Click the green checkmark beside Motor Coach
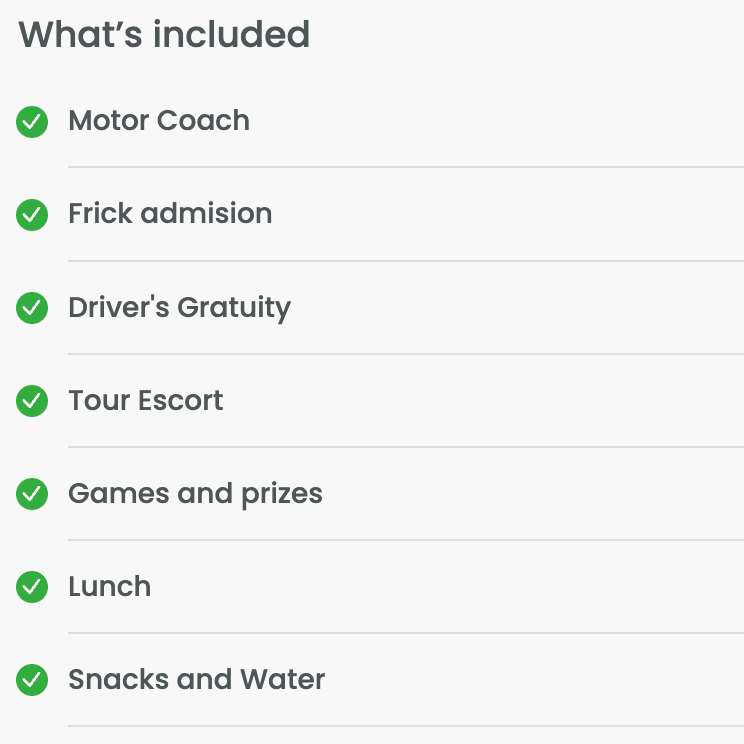The height and width of the screenshot is (744, 744). 32,122
